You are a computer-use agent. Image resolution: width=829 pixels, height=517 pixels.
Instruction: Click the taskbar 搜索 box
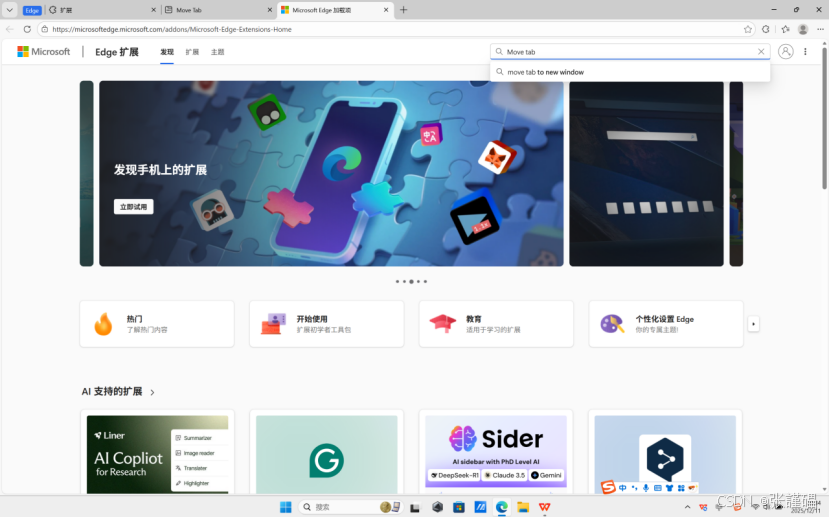[350, 507]
